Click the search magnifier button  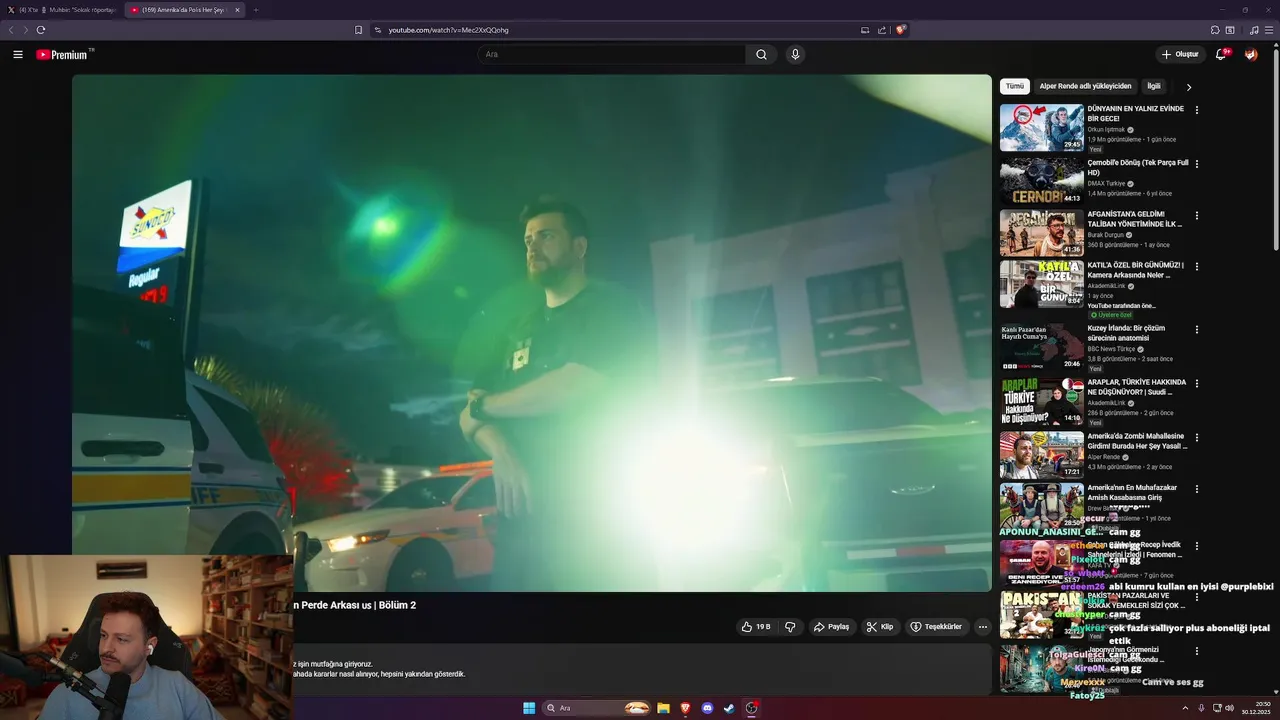(x=761, y=55)
